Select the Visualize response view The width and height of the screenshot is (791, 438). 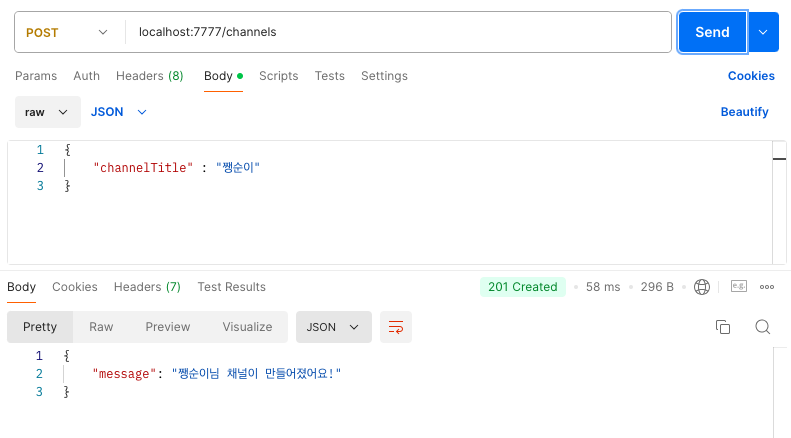click(x=247, y=327)
